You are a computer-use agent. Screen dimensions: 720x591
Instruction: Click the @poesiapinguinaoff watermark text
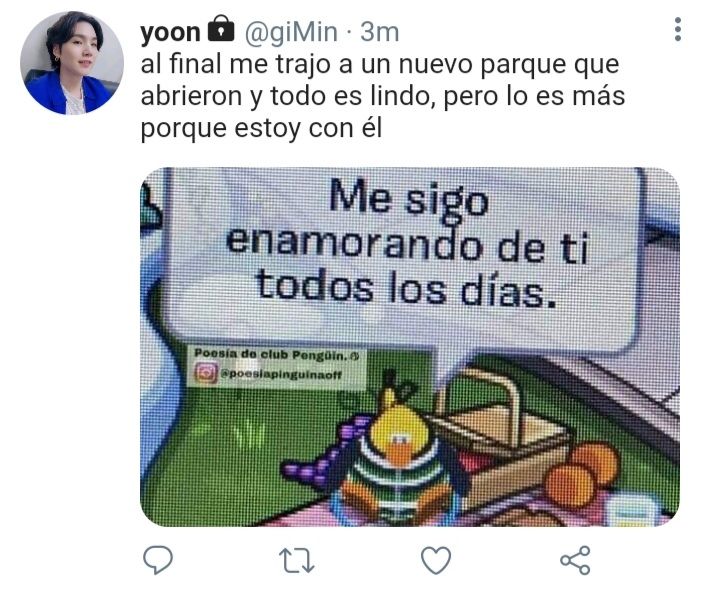pos(281,374)
